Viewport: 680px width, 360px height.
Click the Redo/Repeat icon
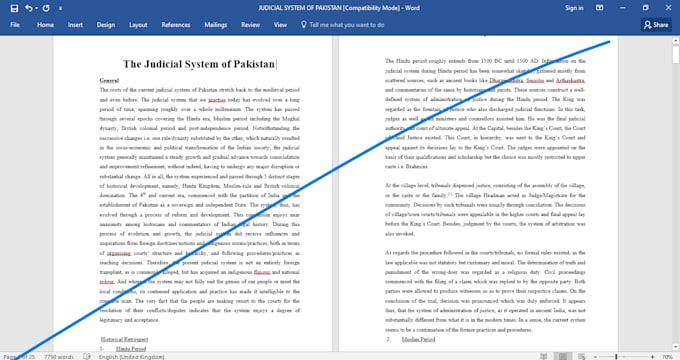point(46,8)
